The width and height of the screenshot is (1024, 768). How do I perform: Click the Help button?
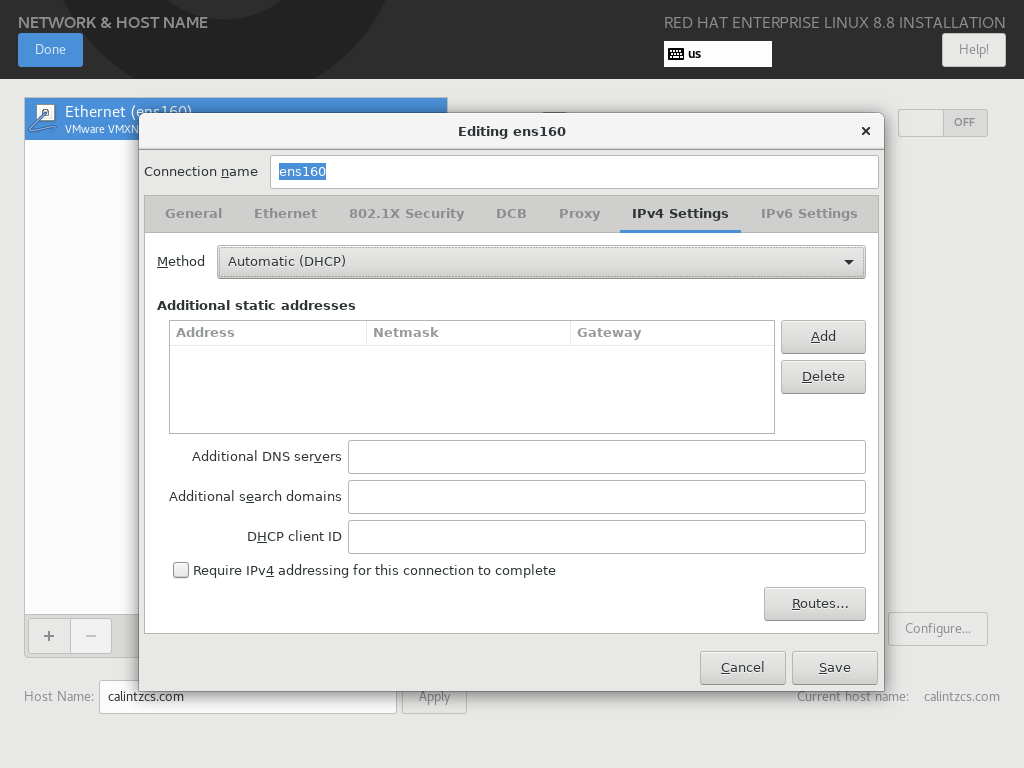[973, 49]
